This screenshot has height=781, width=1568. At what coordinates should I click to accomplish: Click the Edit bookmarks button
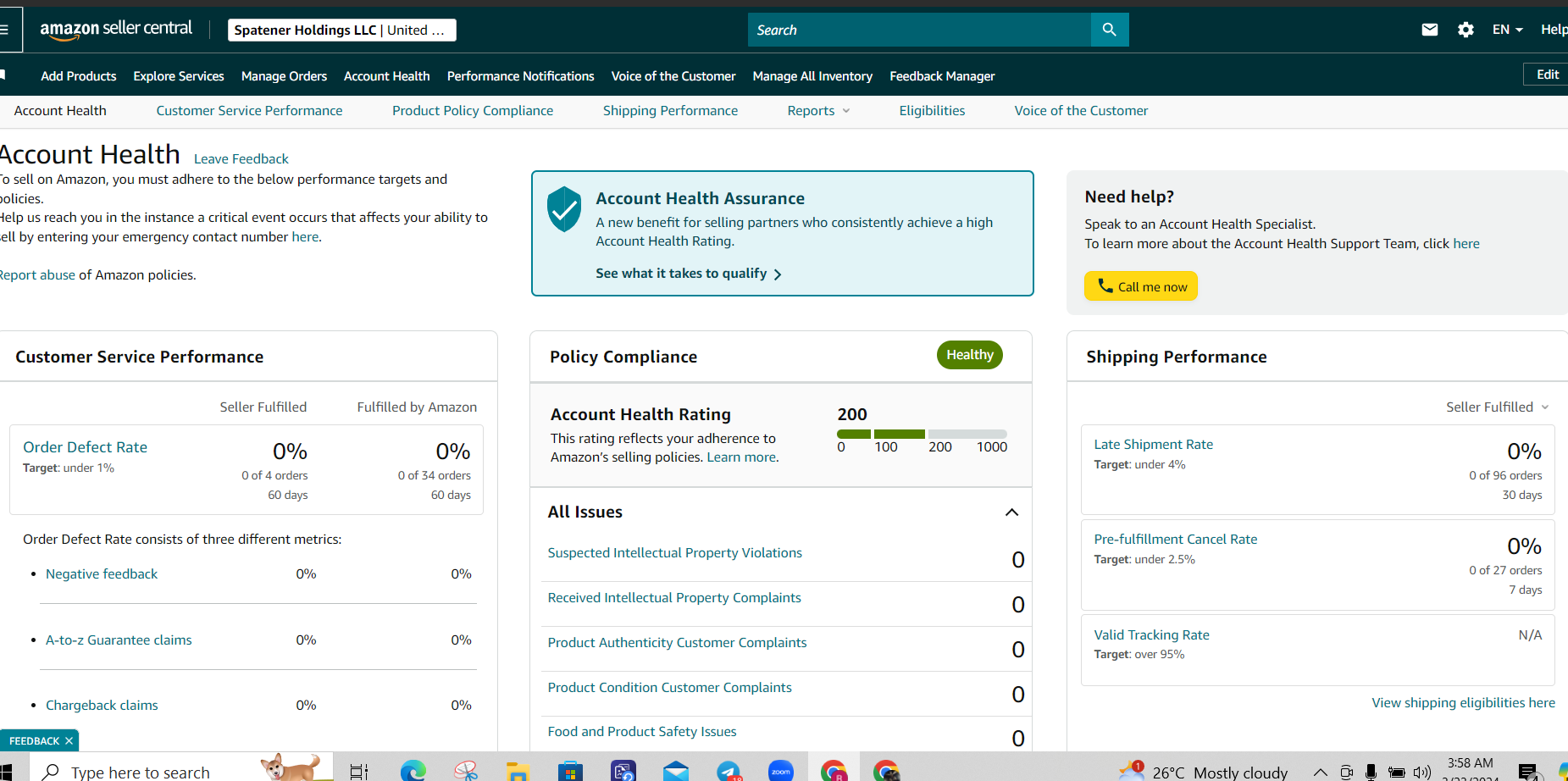click(1547, 75)
